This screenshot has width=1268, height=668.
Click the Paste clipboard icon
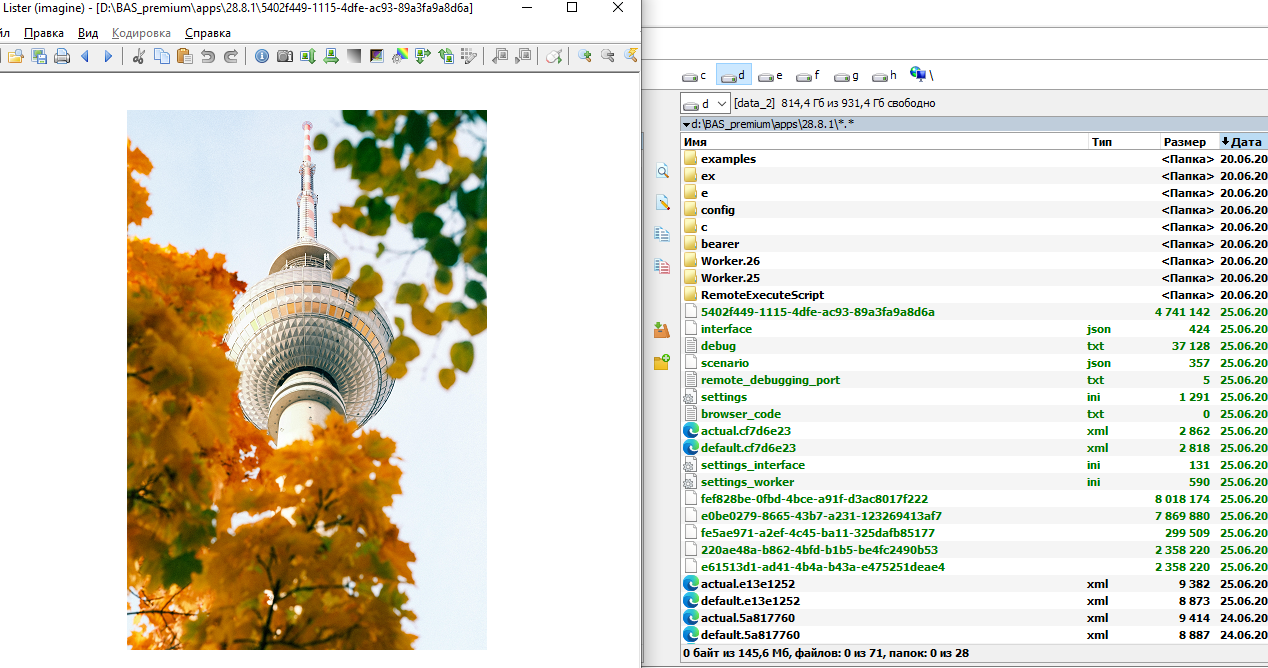(x=184, y=56)
